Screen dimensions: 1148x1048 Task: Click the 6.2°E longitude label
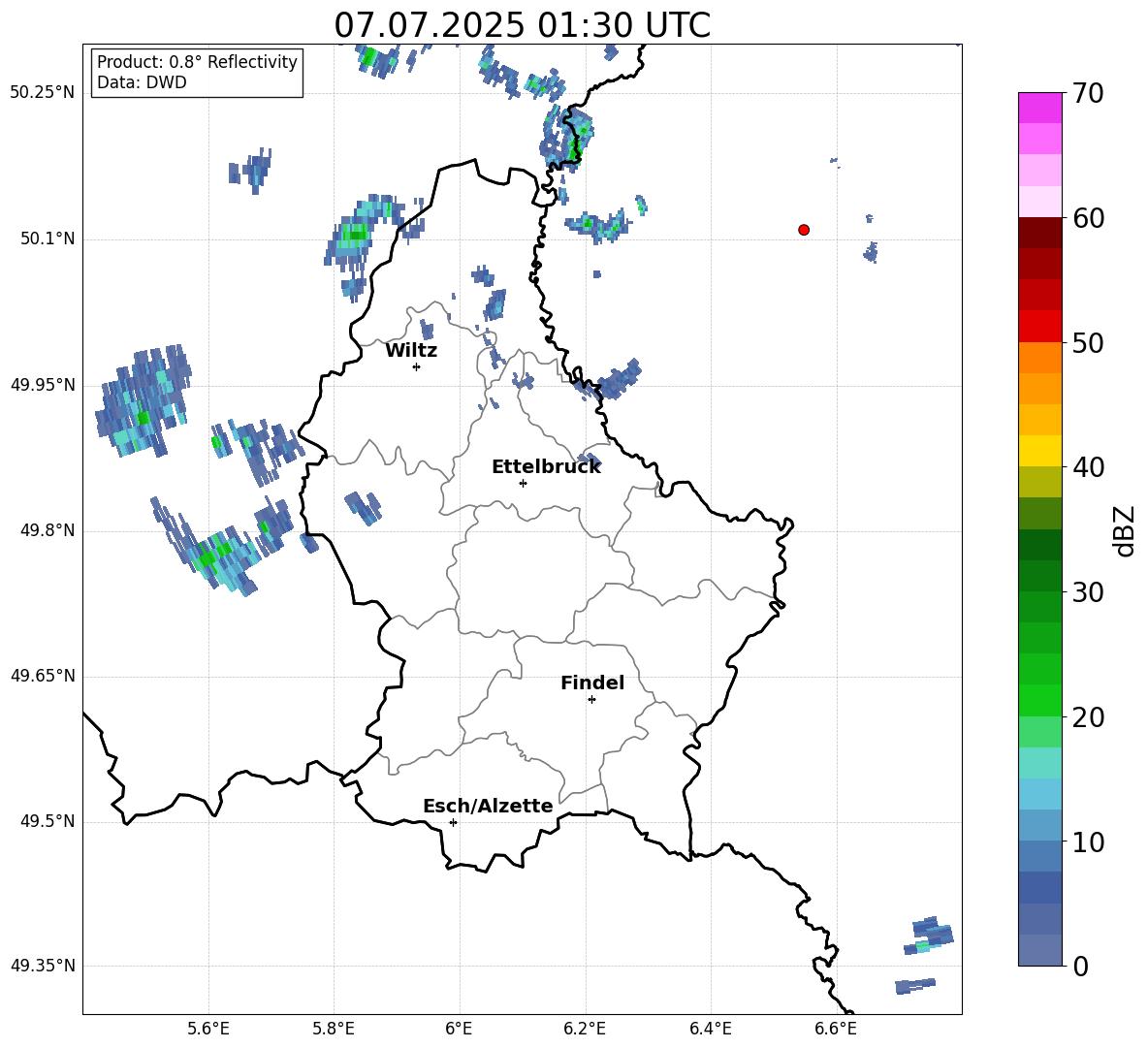585,1029
